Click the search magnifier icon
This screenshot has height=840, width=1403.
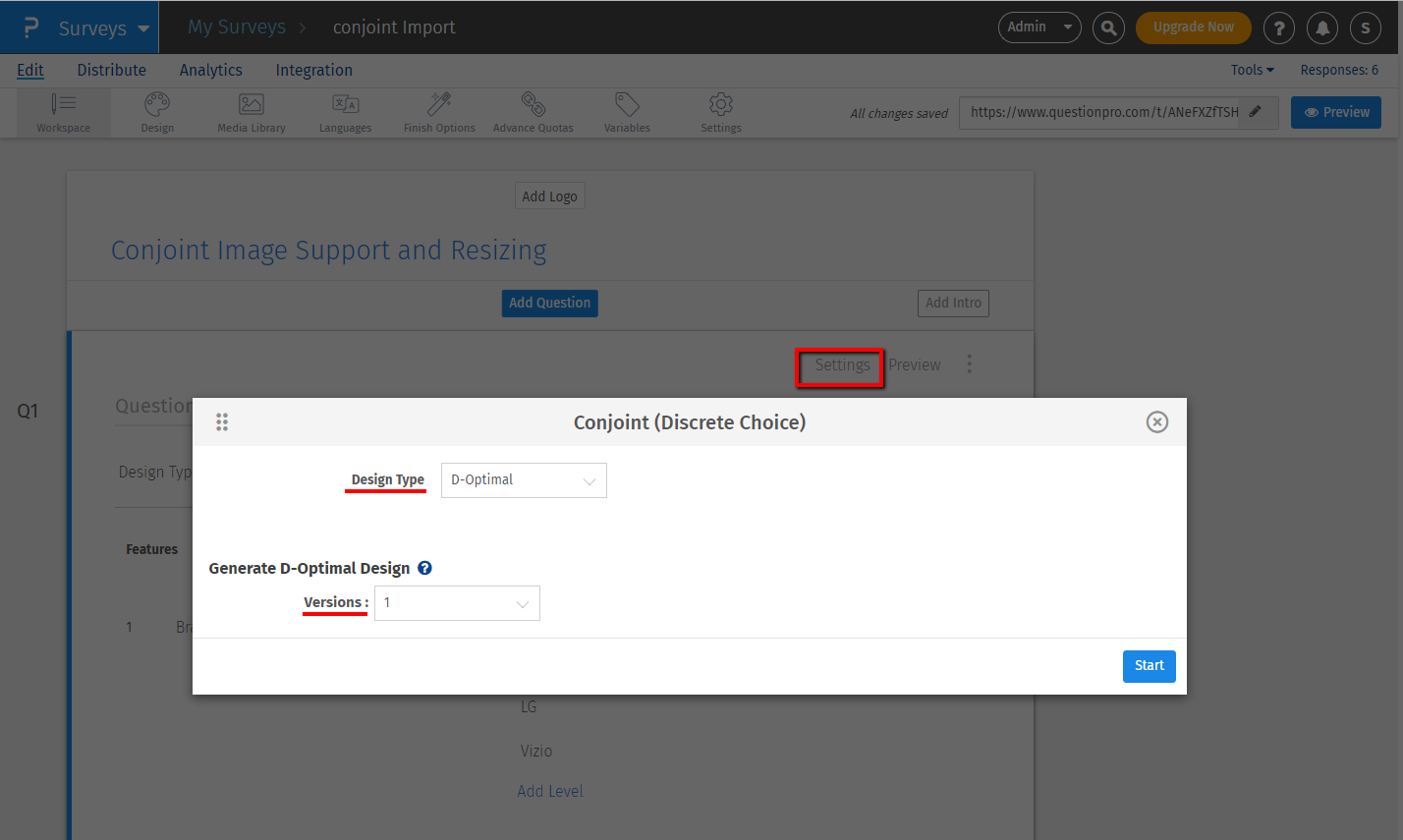point(1108,28)
